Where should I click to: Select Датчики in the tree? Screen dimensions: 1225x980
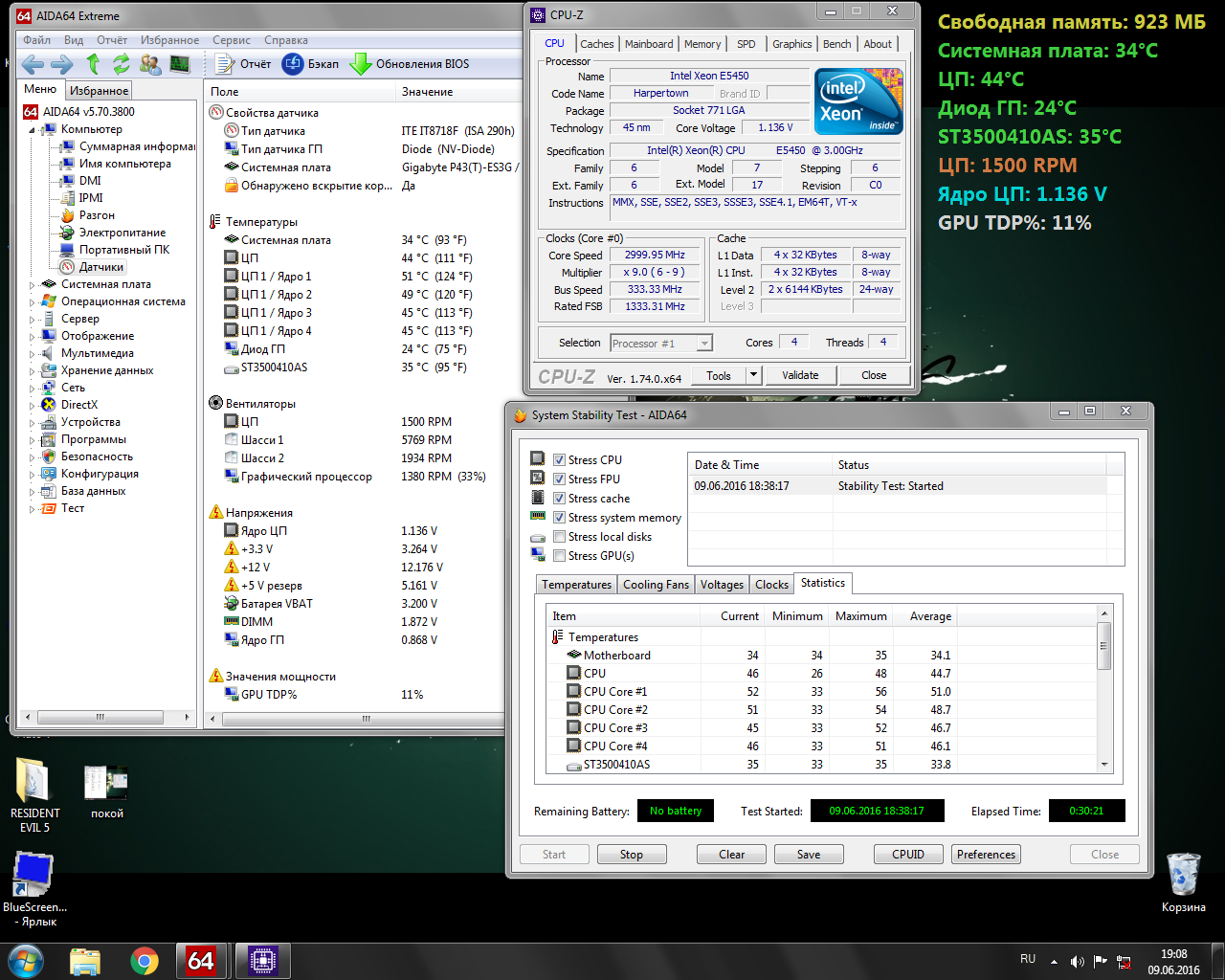(92, 267)
